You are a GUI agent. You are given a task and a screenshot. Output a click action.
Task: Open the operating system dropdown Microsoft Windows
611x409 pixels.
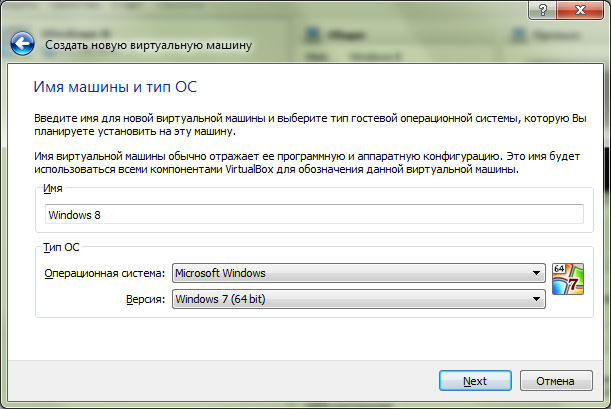[358, 273]
